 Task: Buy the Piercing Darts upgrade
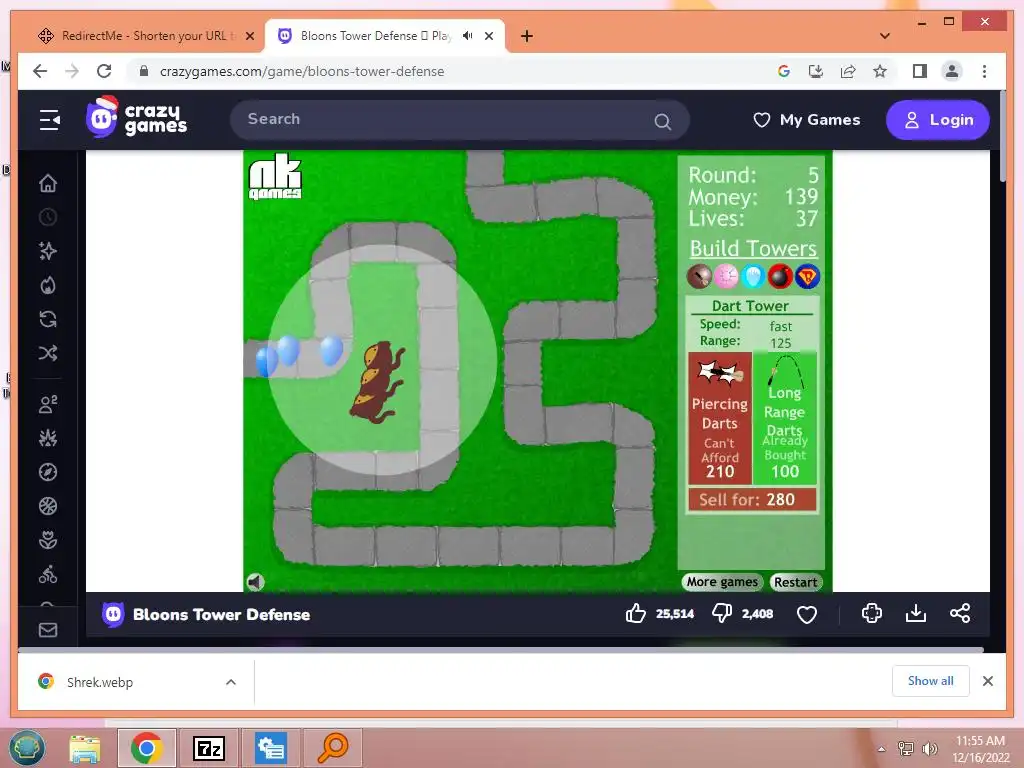point(720,418)
